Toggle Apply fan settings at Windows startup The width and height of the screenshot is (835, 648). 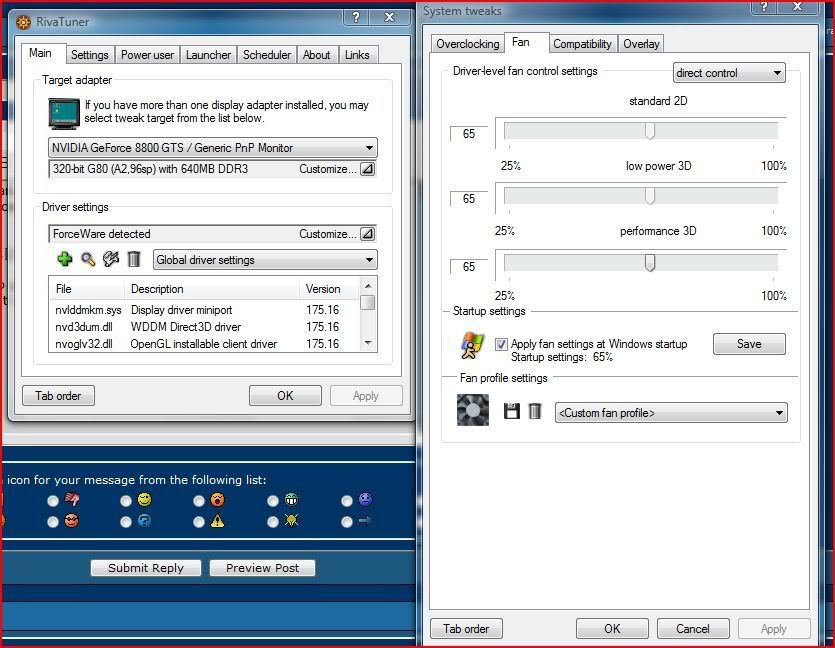[x=501, y=344]
